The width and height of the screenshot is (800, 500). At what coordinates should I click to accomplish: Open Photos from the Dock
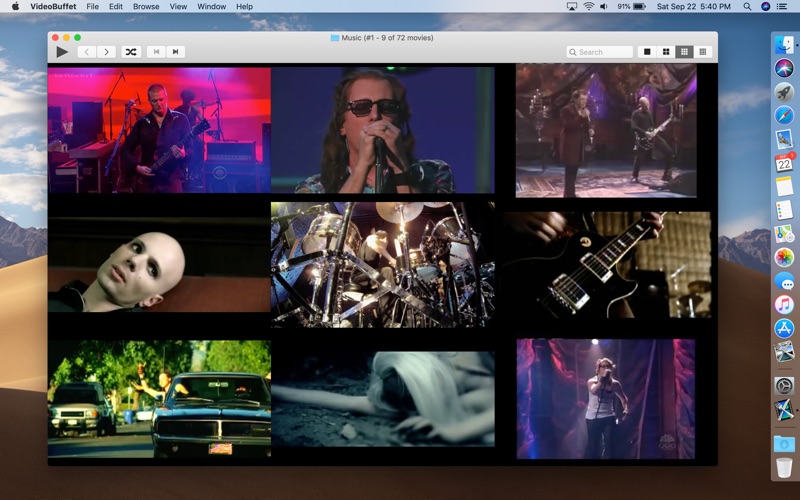coord(784,257)
